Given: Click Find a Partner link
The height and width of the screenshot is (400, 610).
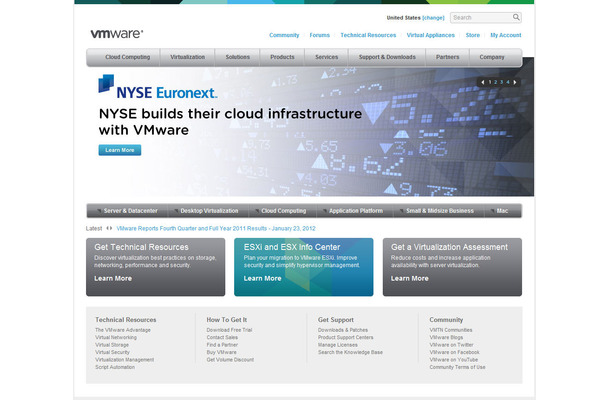Looking at the screenshot, I should 222,345.
